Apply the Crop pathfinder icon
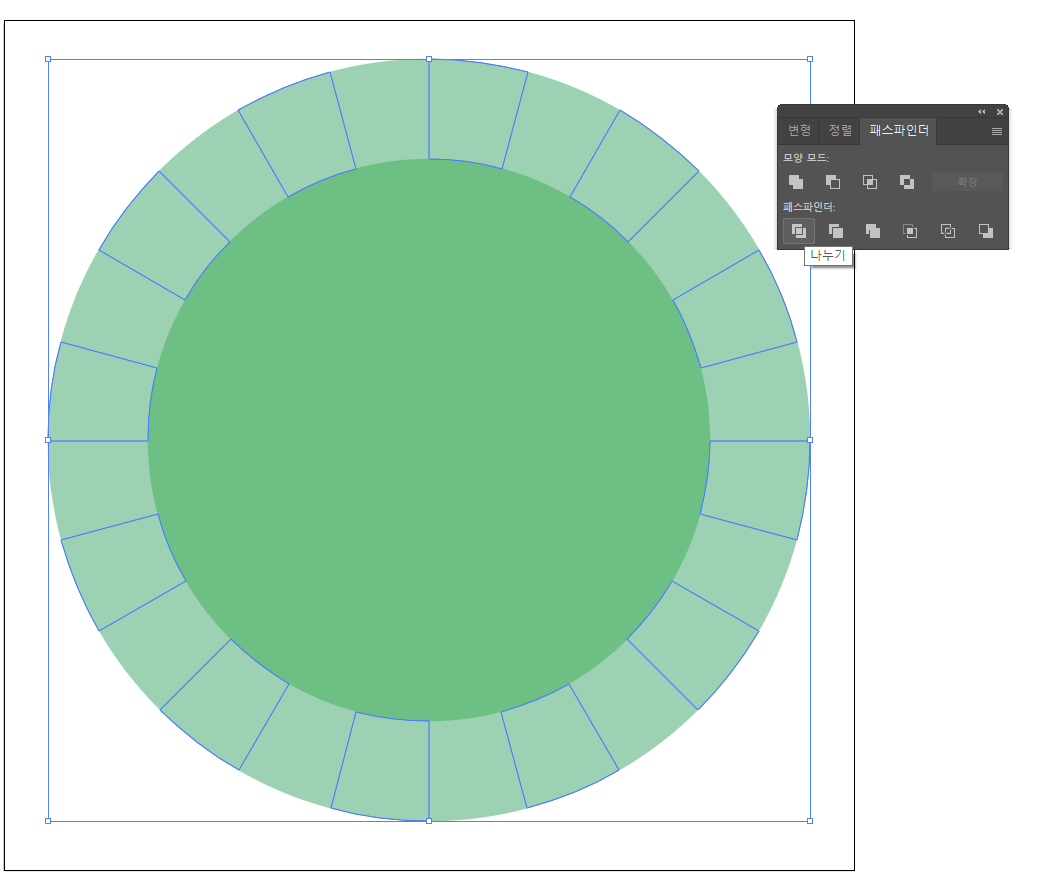 [x=910, y=231]
